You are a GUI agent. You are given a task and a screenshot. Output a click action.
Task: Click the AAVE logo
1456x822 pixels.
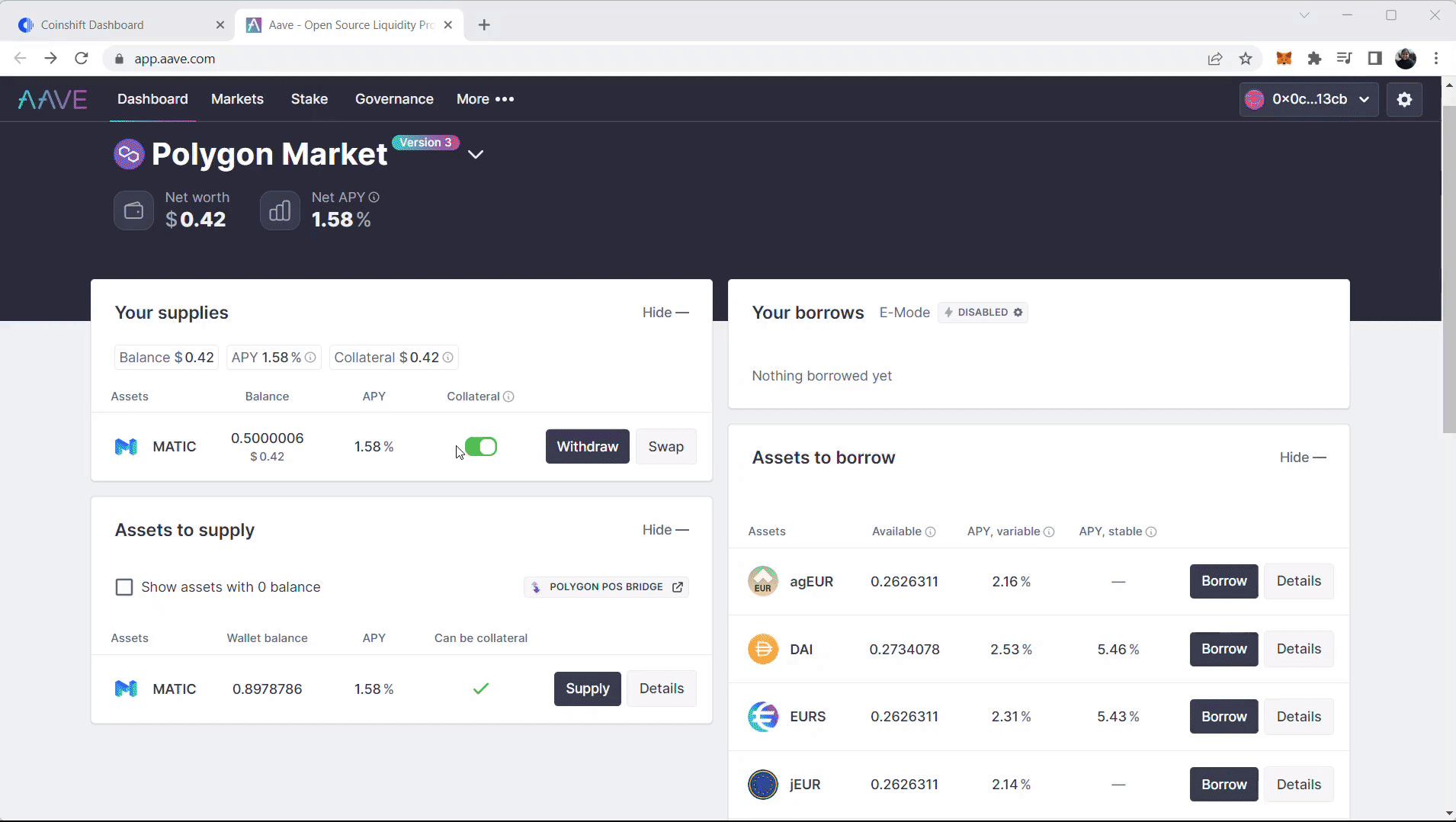point(53,99)
